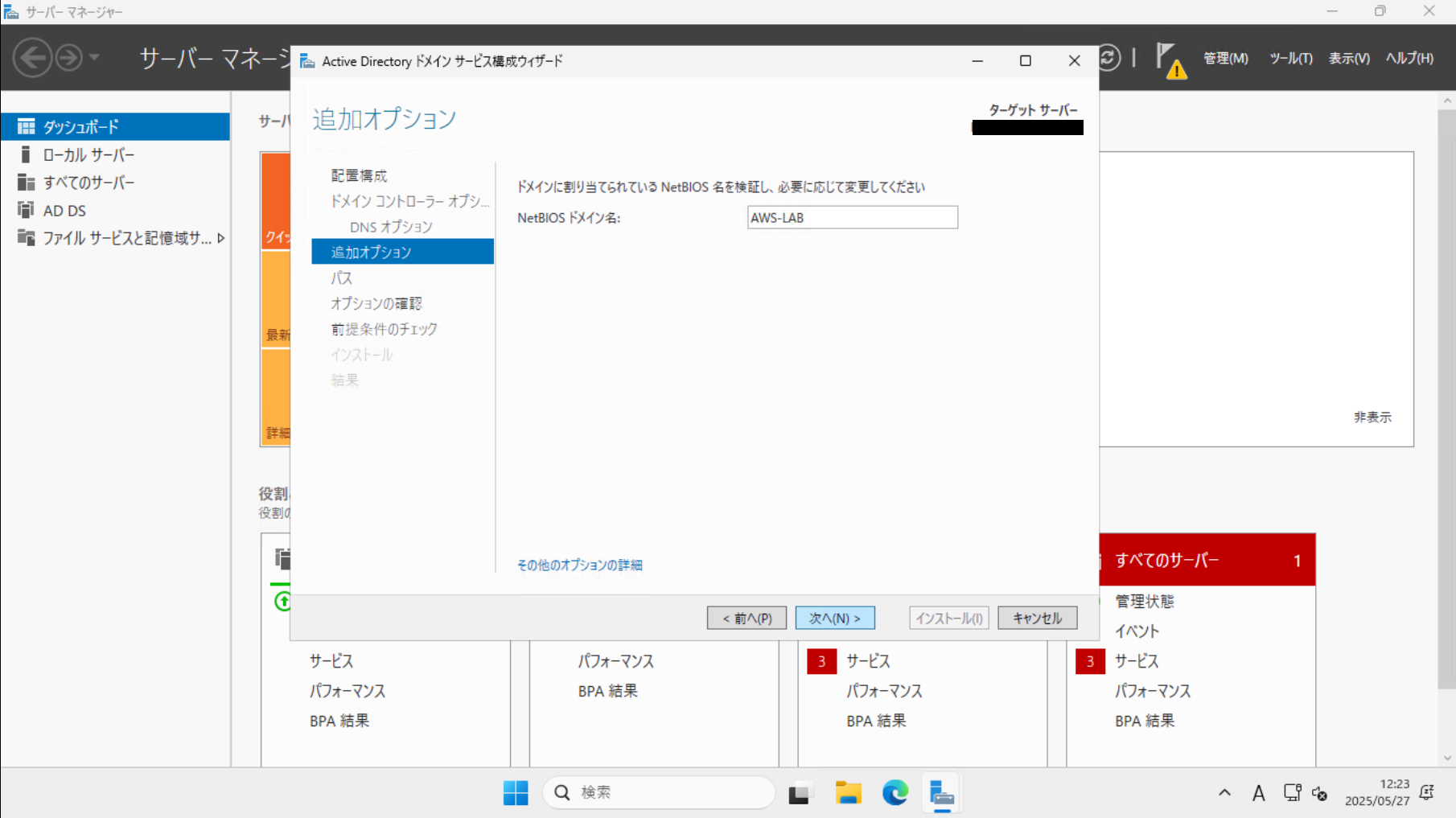Click the Server Manager taskbar icon

tap(941, 793)
